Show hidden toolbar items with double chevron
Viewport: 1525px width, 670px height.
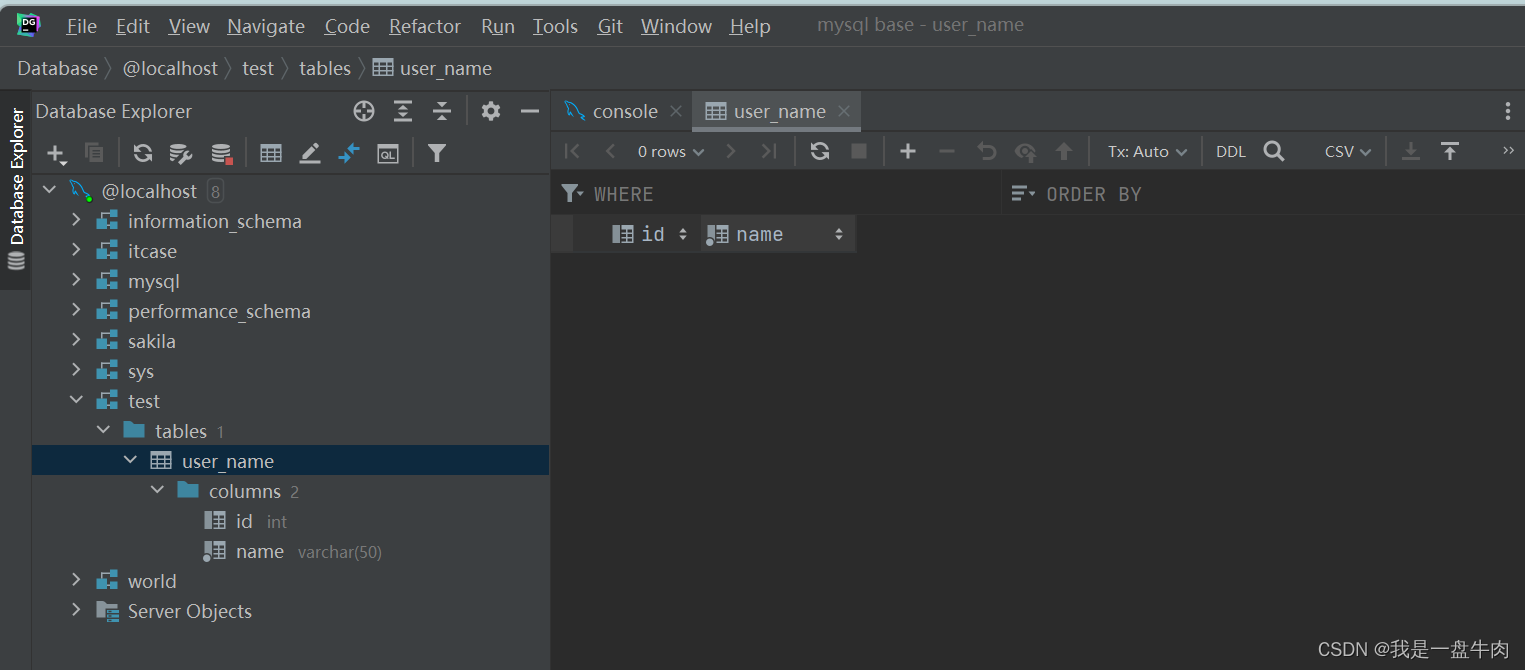1508,151
